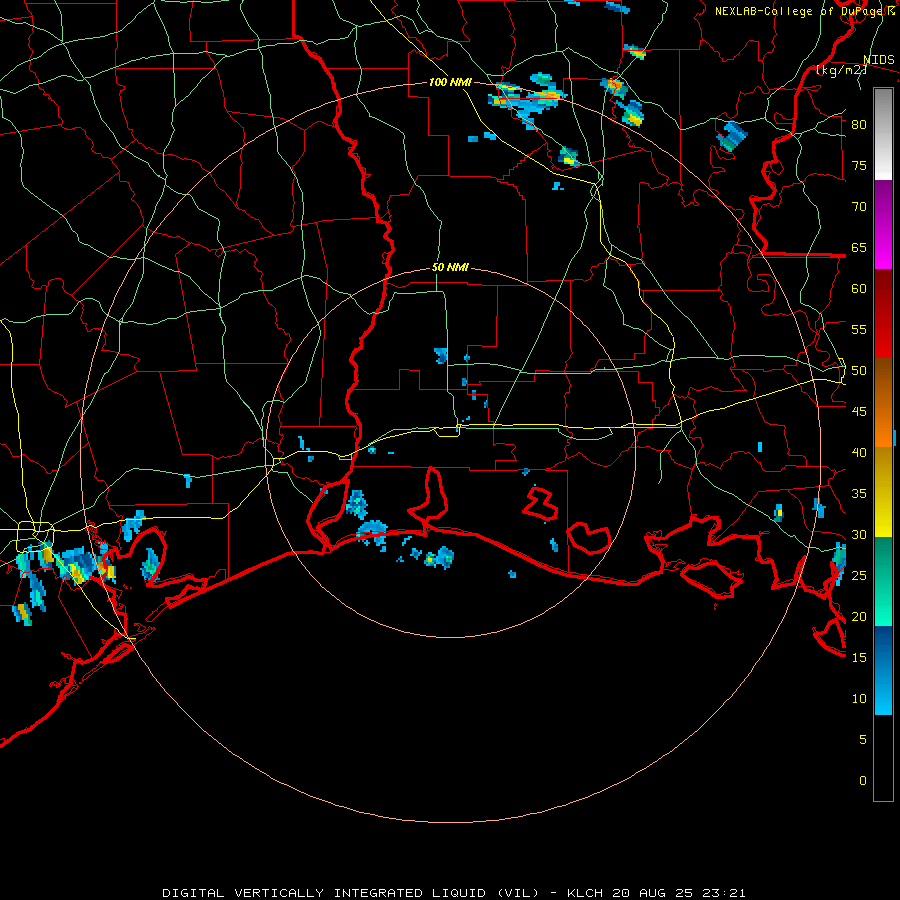
Task: Click the magenta-purple band of the color bar
Action: [883, 225]
